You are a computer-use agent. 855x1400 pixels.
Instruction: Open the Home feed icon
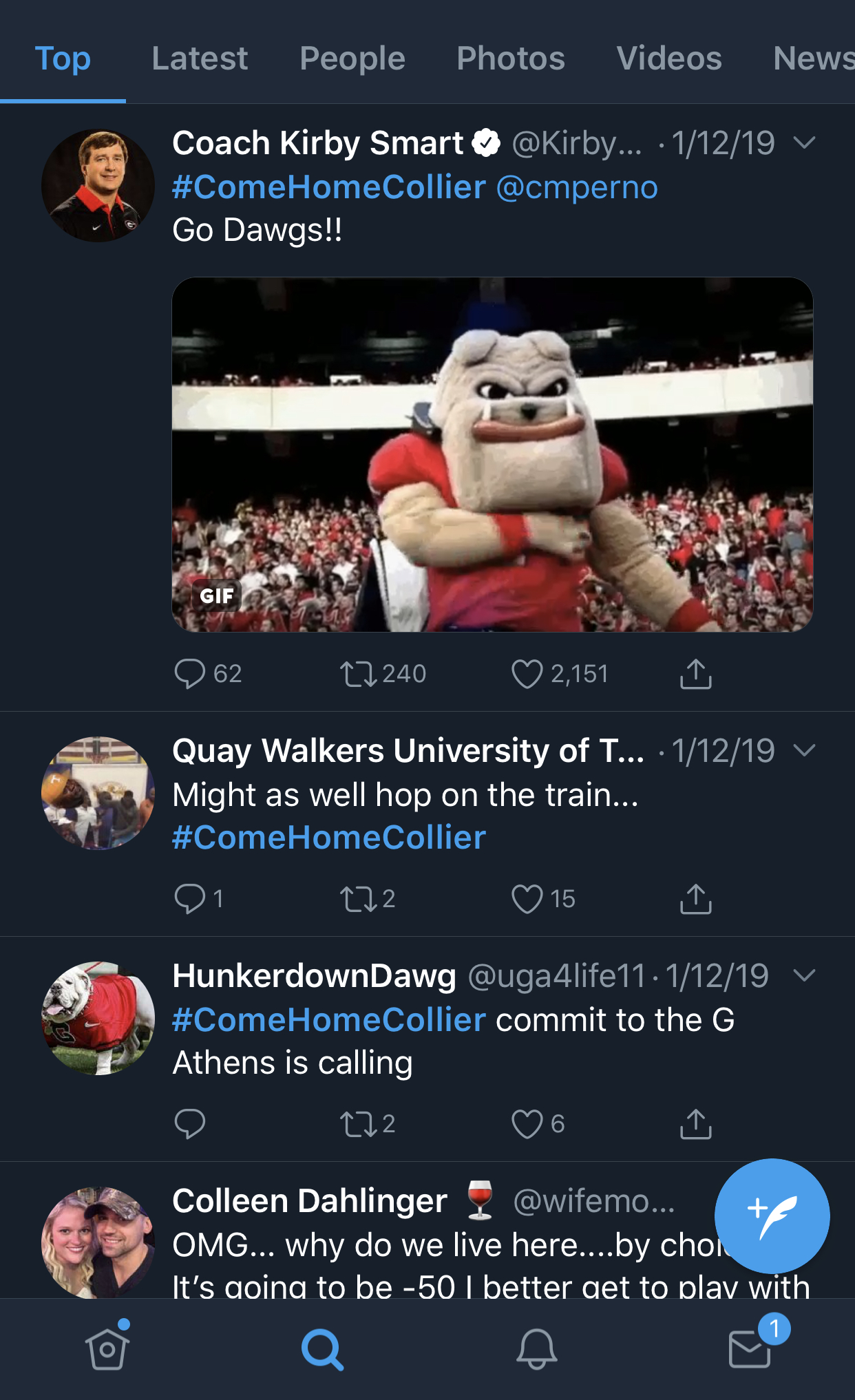[107, 1348]
